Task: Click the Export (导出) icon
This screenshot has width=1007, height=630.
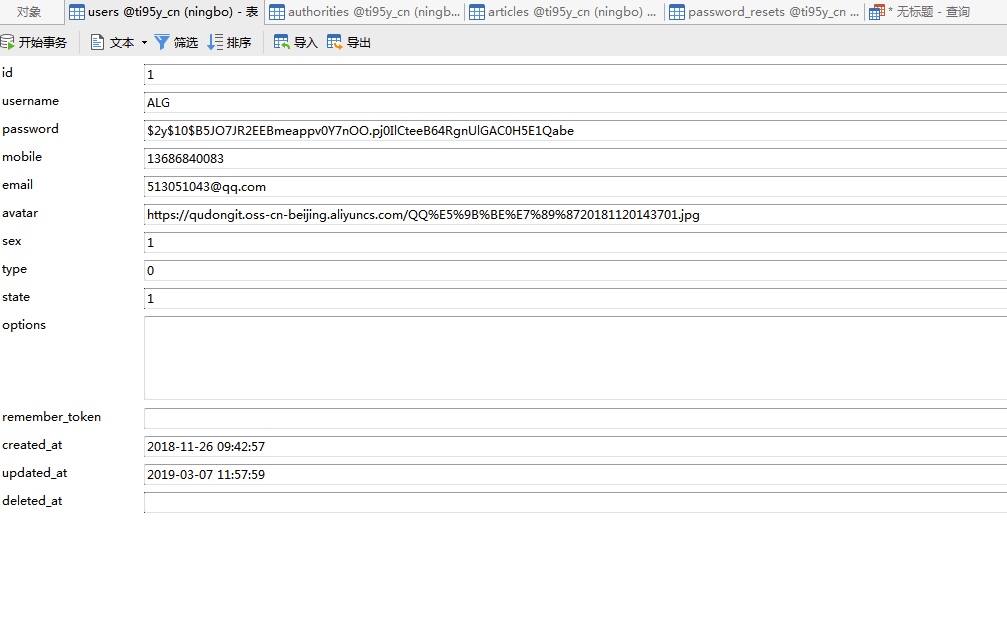Action: pos(335,43)
